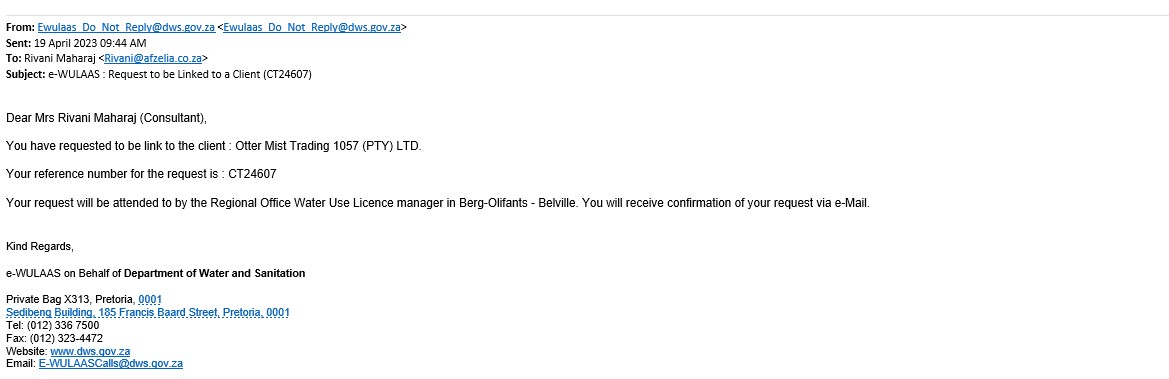Click the first Ewulaas_Do_Not_Reply sender address link
The width and height of the screenshot is (1169, 379).
tap(126, 28)
